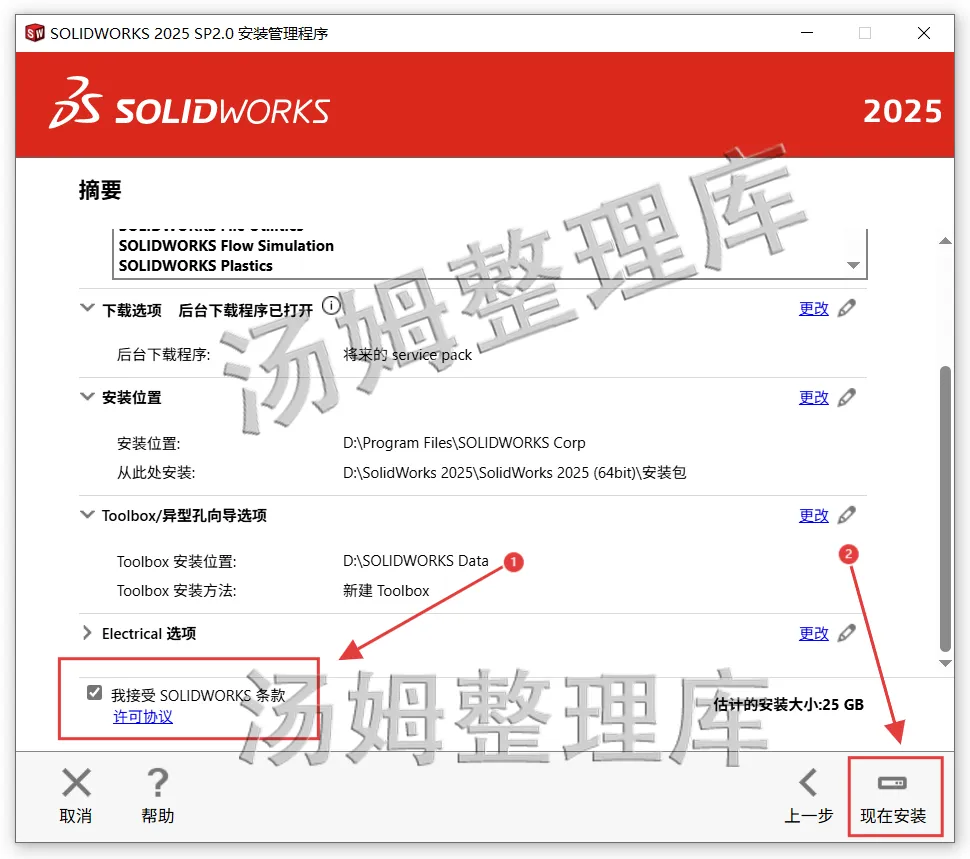
Task: Open the 许可协议 license agreement link
Action: click(x=143, y=717)
